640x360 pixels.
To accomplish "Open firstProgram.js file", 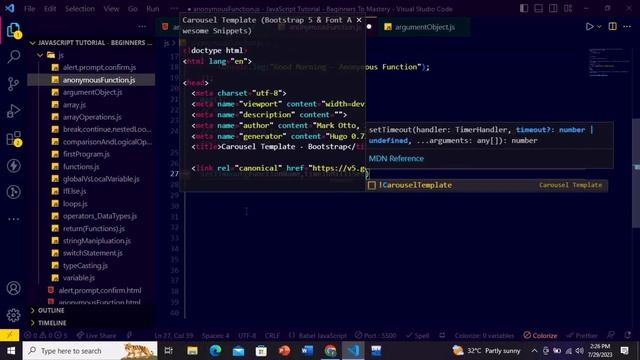I will coord(86,154).
